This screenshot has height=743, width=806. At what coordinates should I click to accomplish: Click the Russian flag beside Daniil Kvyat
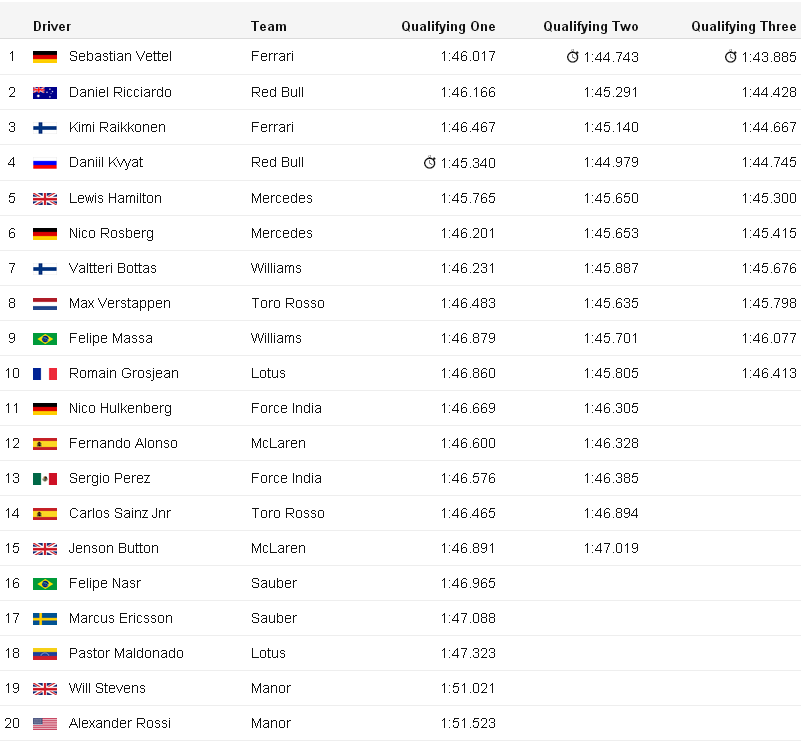(x=45, y=163)
